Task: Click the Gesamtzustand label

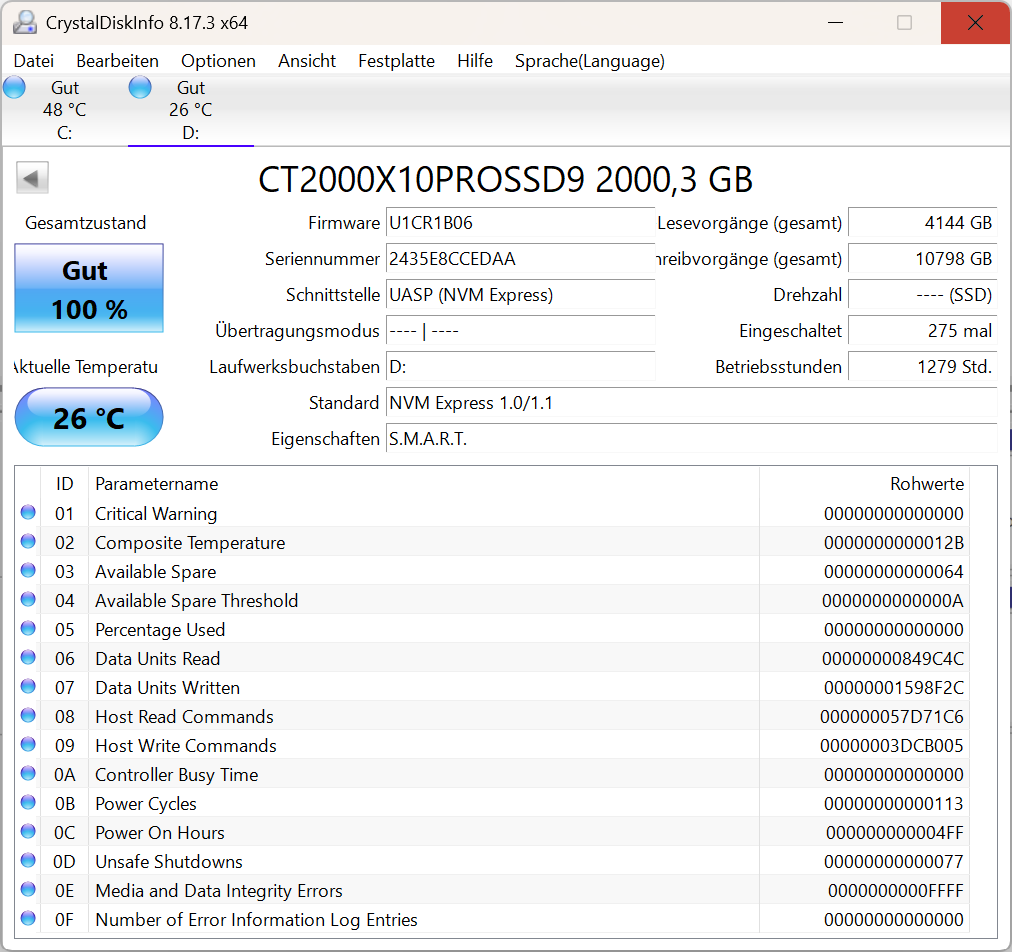Action: coord(85,223)
